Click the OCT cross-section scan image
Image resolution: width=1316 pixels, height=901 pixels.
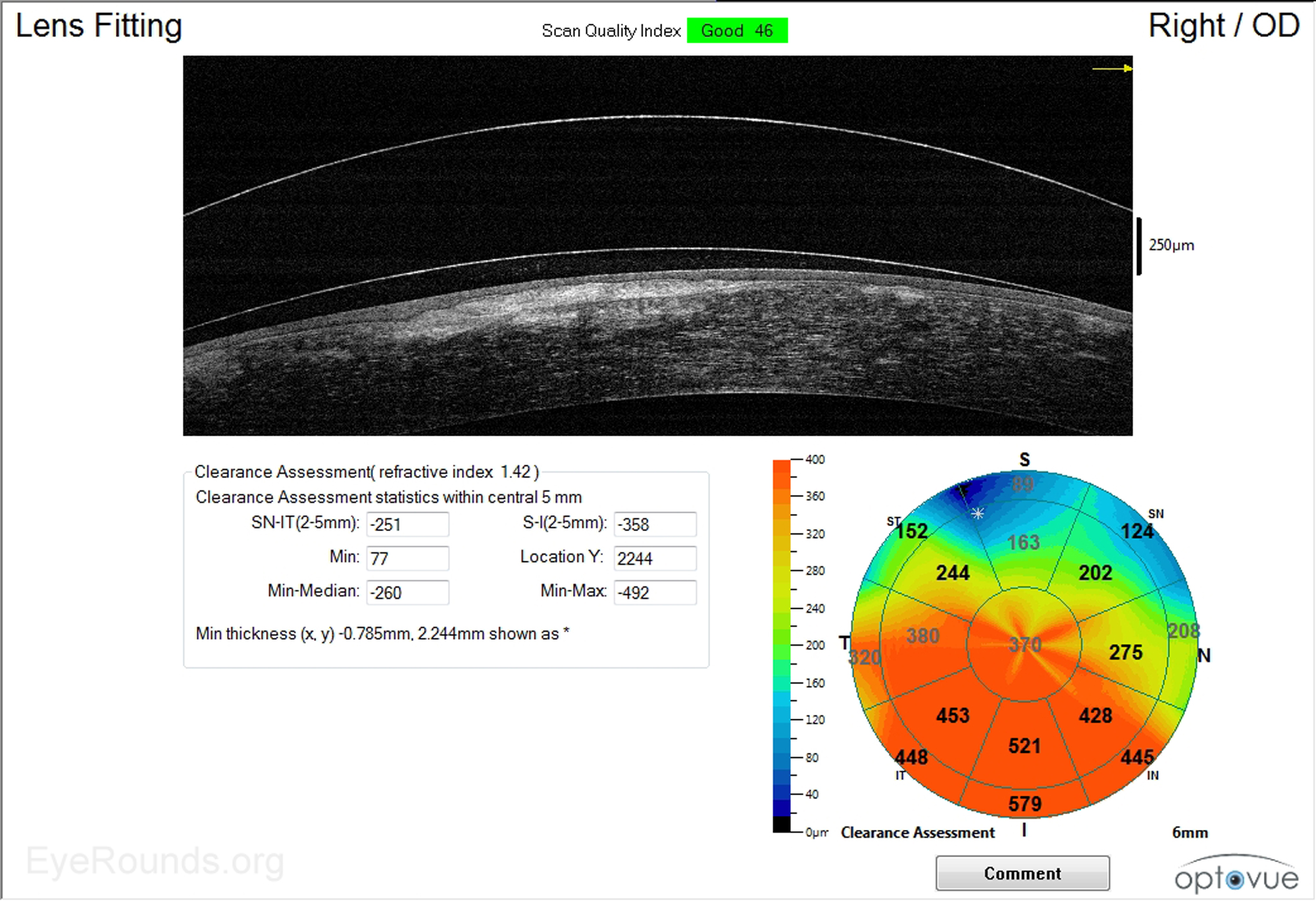pyautogui.click(x=657, y=245)
